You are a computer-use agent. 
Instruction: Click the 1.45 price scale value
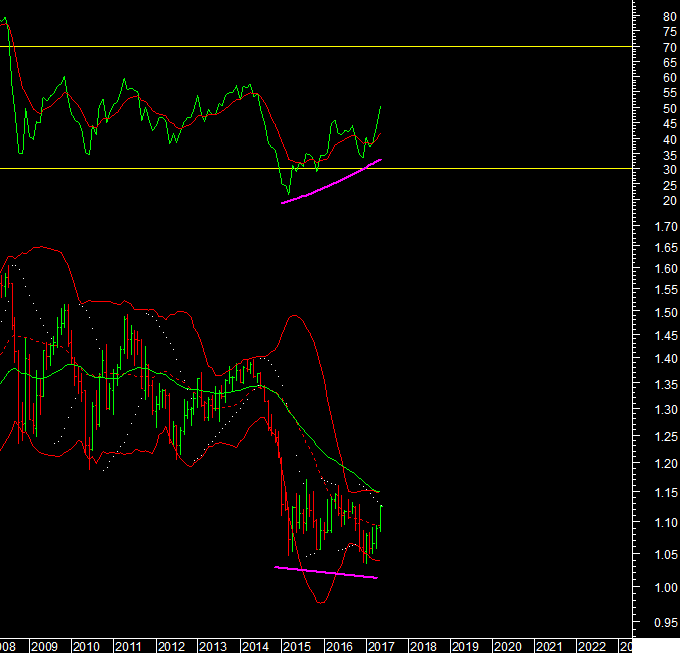(665, 336)
